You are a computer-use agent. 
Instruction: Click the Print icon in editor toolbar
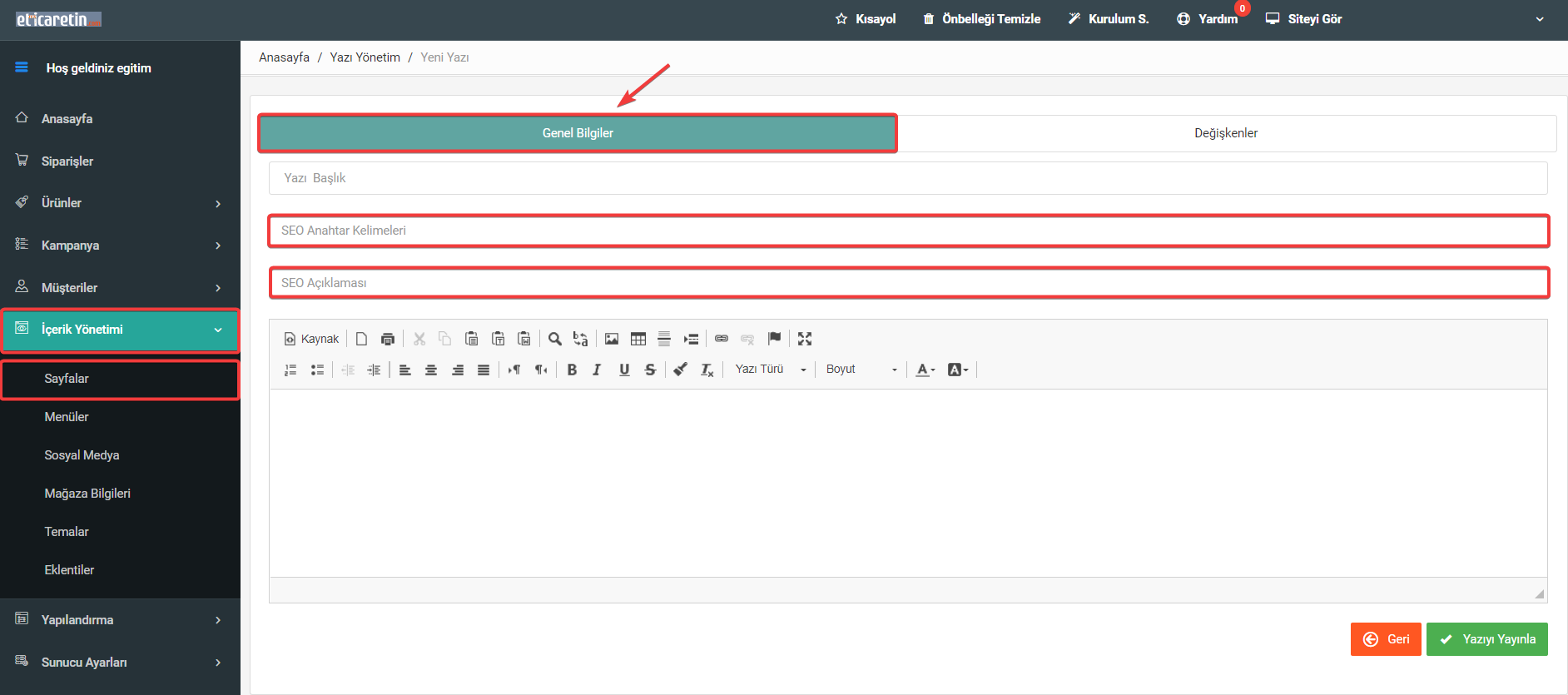[x=387, y=339]
